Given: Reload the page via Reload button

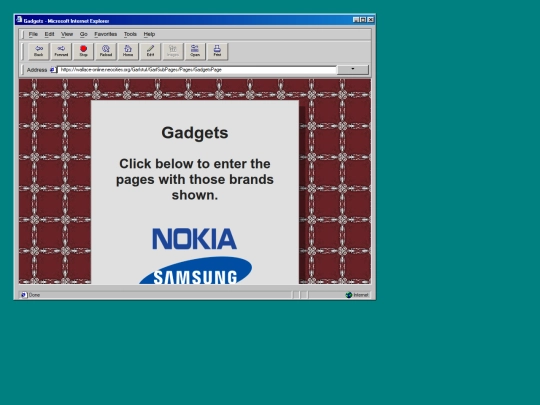Looking at the screenshot, I should point(106,51).
